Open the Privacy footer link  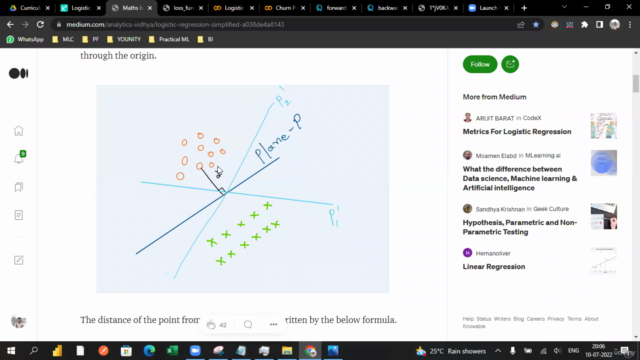[x=556, y=319]
